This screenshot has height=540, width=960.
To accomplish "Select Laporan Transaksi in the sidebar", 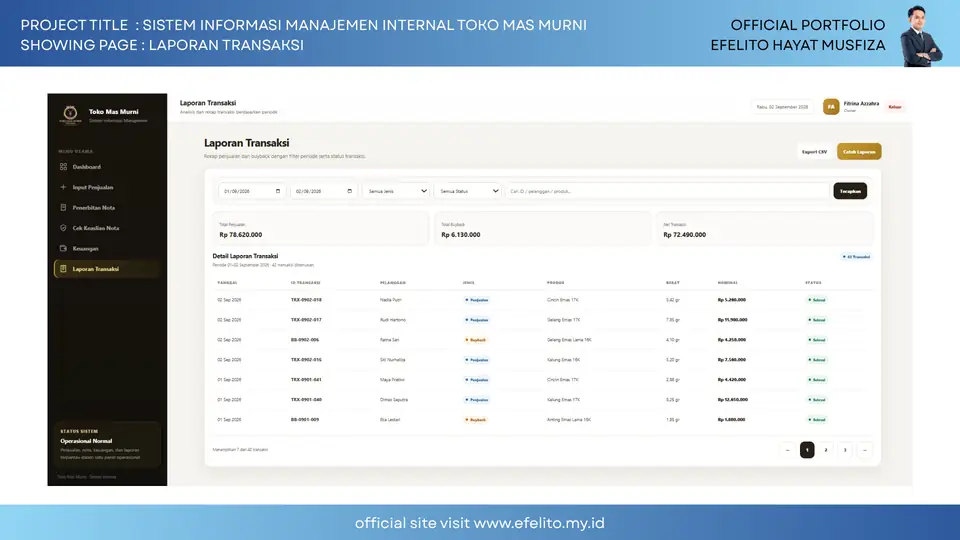I will click(107, 269).
